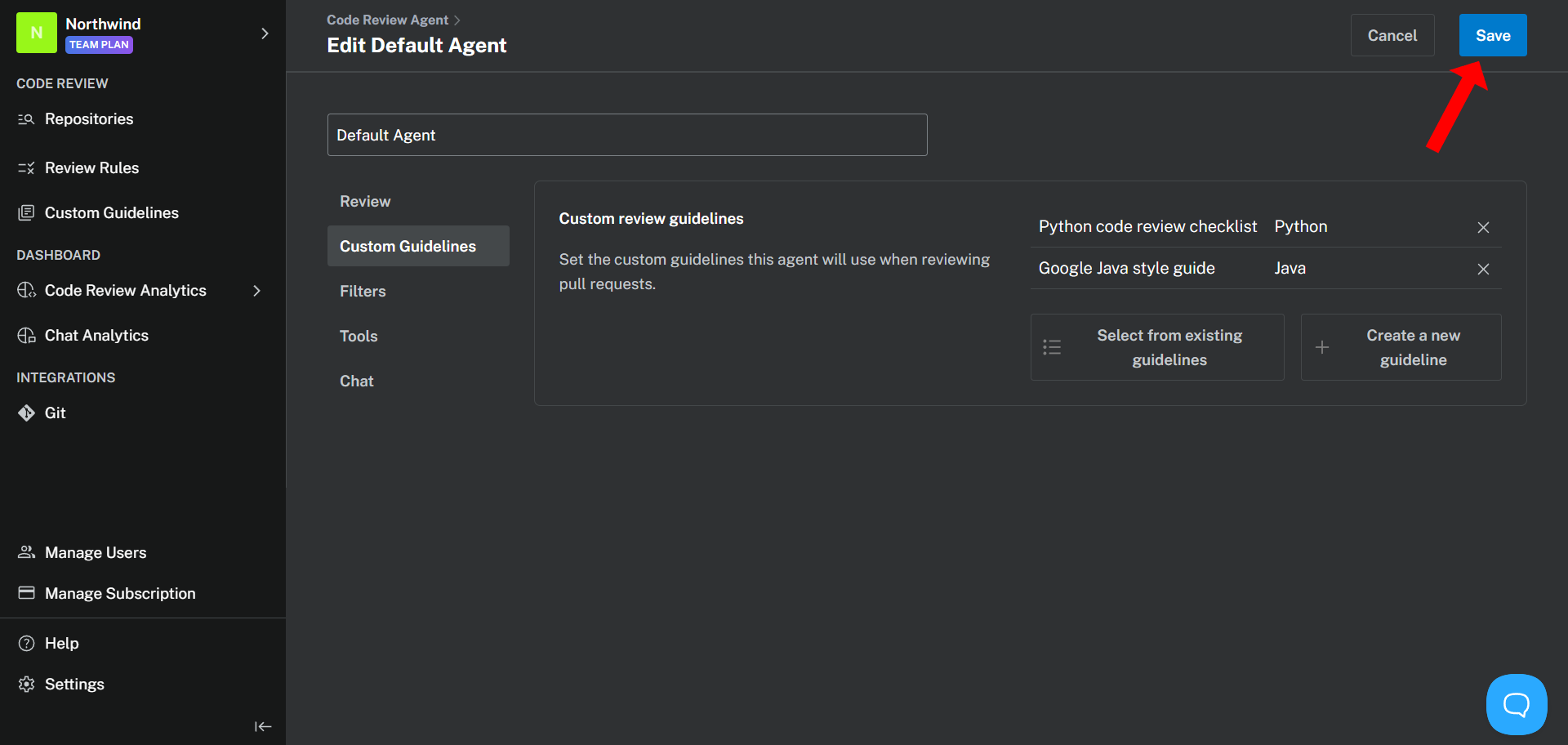
Task: Open the chat support bubble icon
Action: coord(1516,704)
